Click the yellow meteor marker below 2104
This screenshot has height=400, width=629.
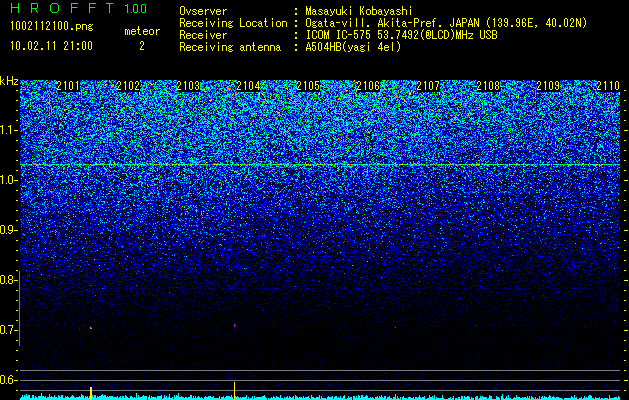tap(234, 391)
